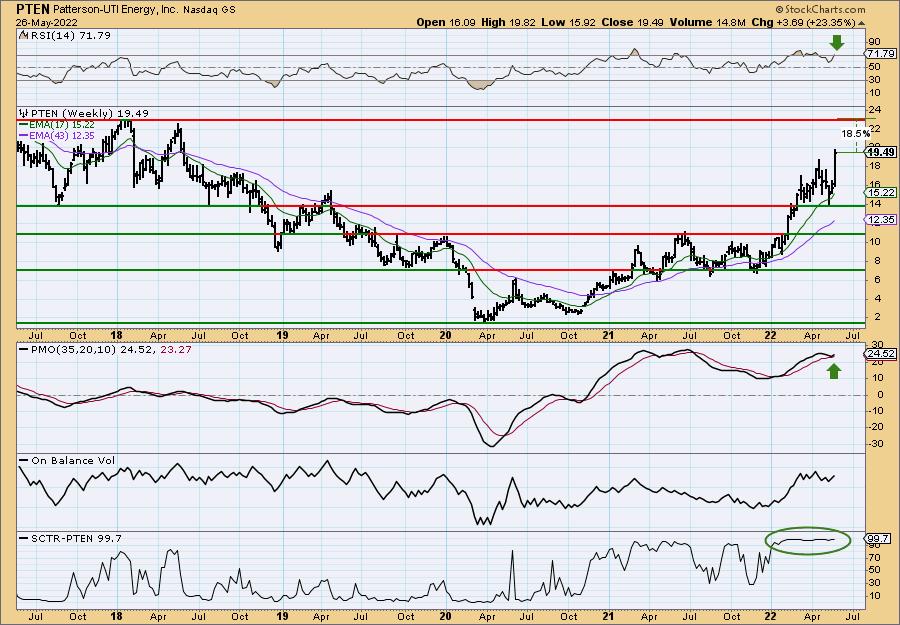
Task: Click the '18' year label below the SCTR panel
Action: (x=116, y=616)
